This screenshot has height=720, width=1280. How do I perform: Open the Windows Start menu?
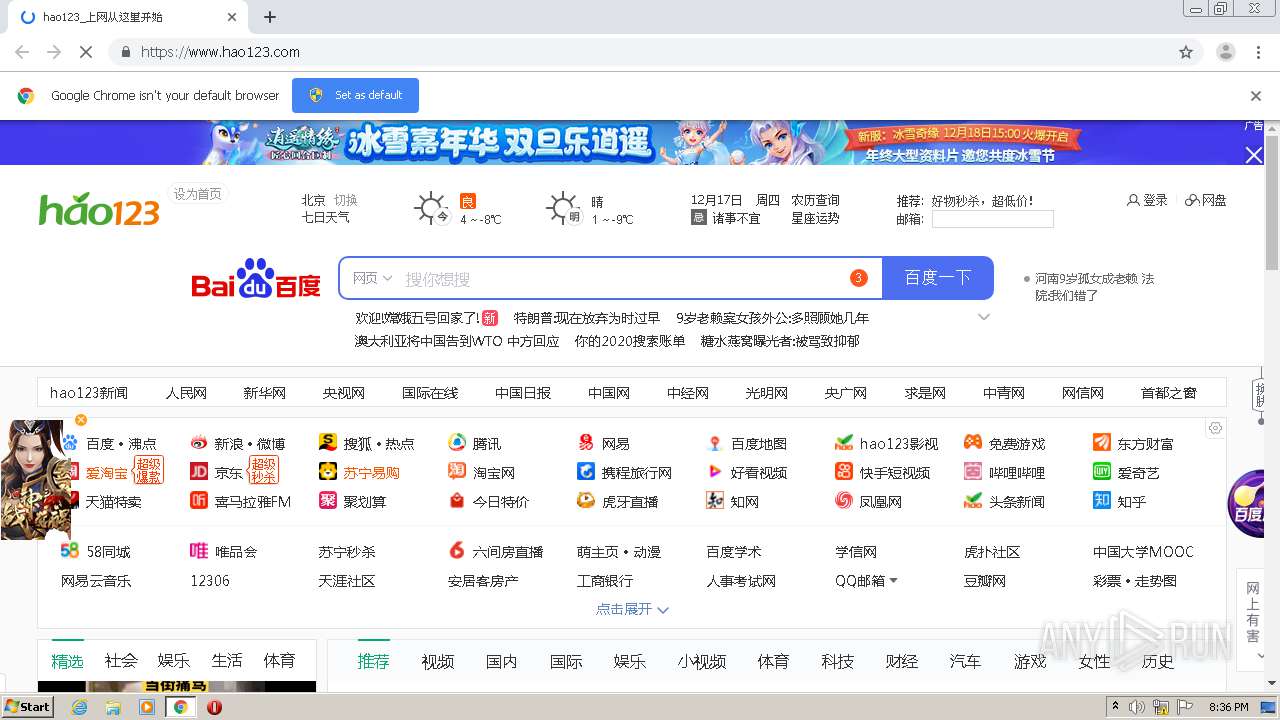28,707
